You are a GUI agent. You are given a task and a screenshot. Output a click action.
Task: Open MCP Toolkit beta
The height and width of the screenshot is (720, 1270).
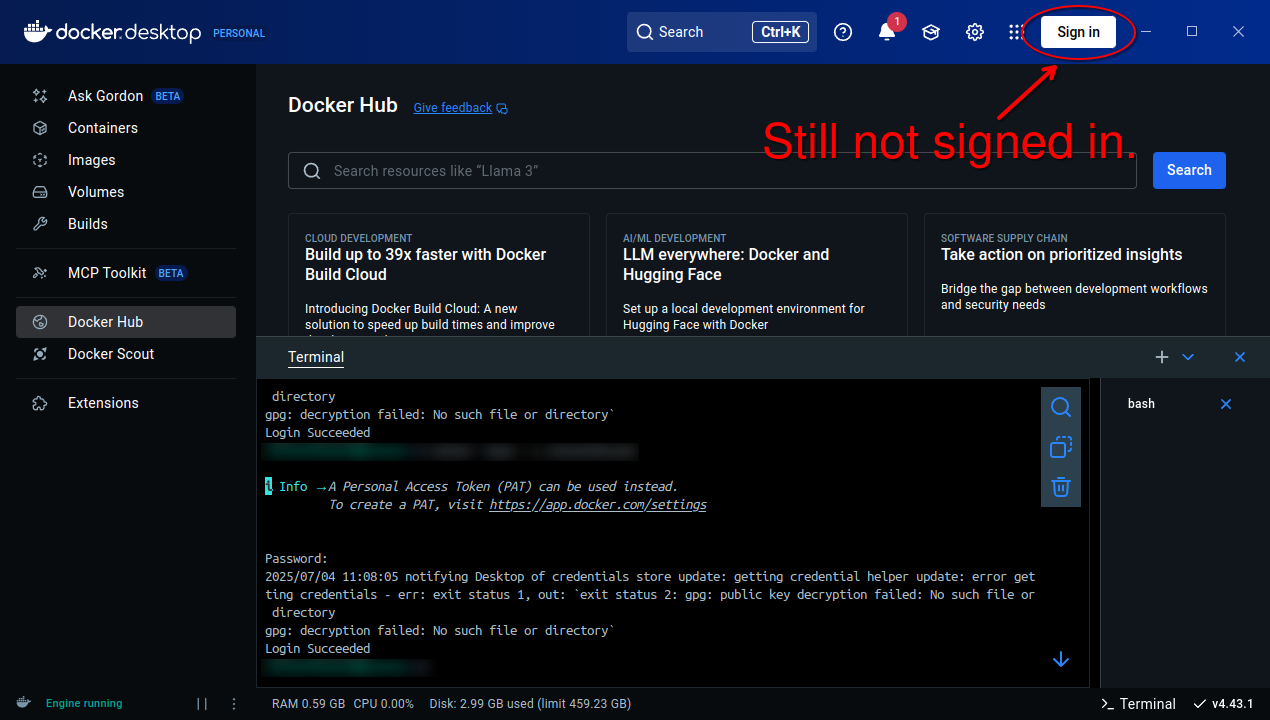click(x=125, y=273)
